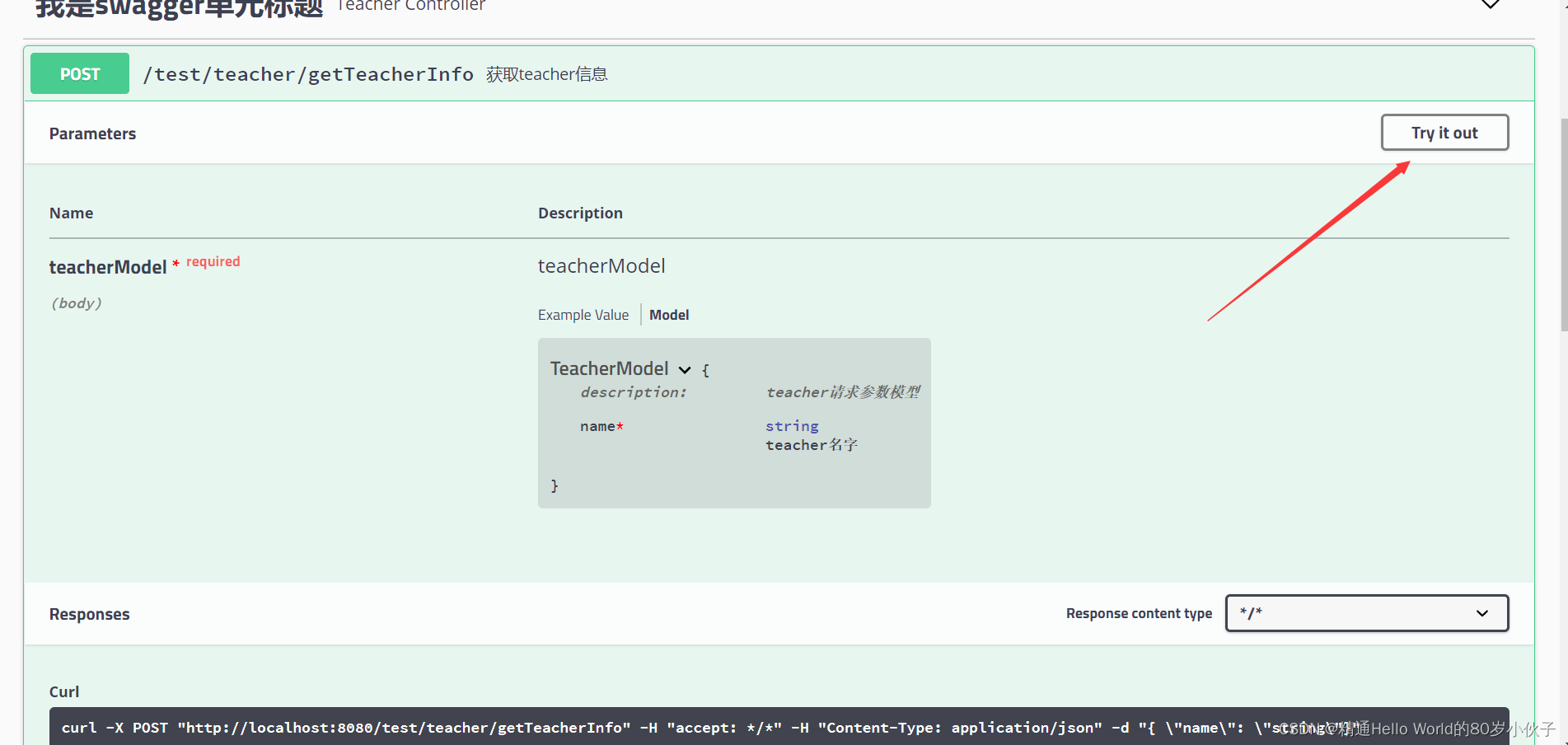Click the Curl heading

(x=64, y=691)
